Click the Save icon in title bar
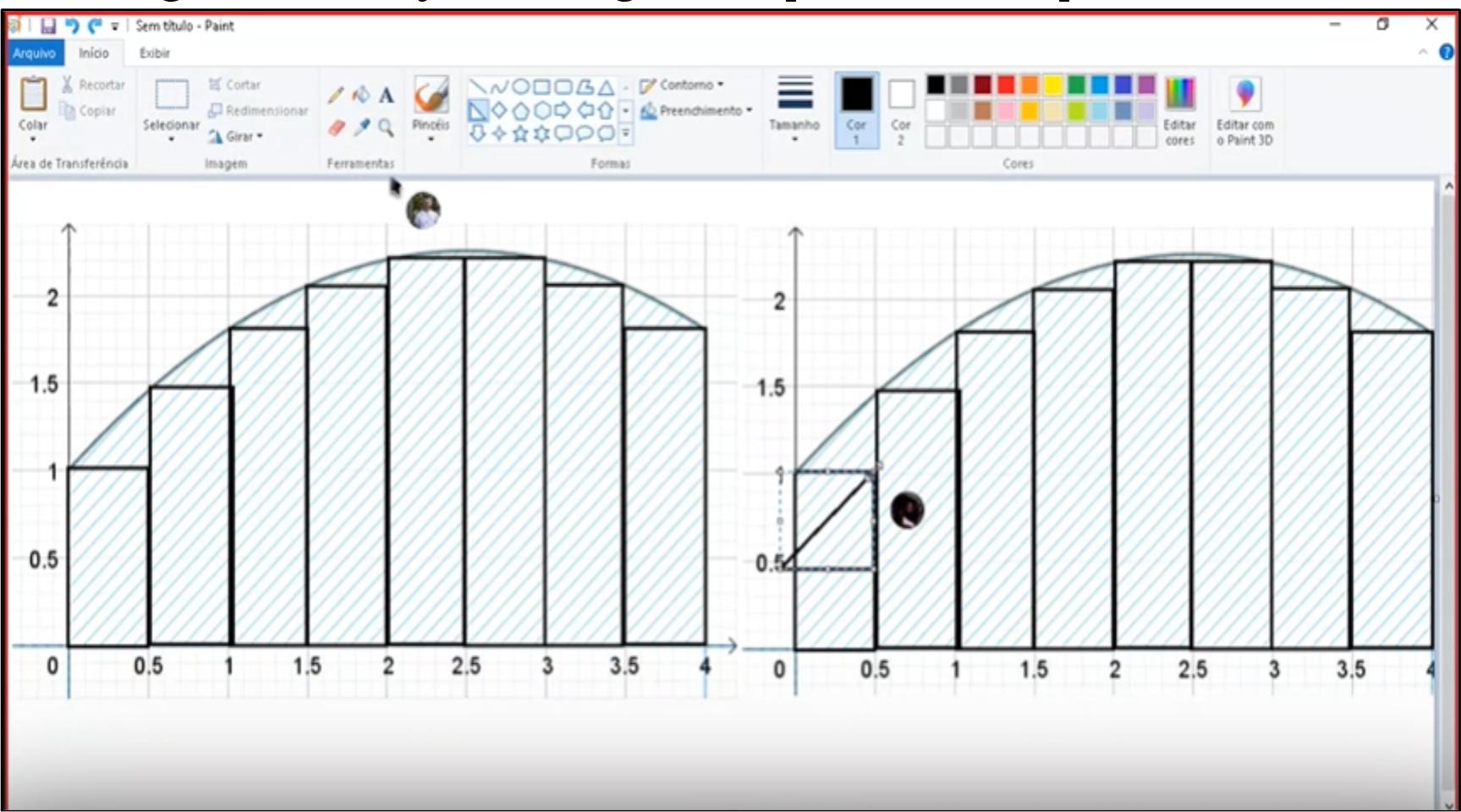The width and height of the screenshot is (1461, 812). [x=48, y=26]
